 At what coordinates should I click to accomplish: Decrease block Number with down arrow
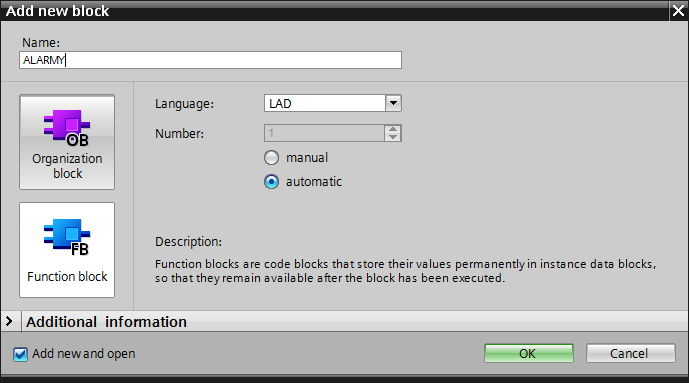393,137
